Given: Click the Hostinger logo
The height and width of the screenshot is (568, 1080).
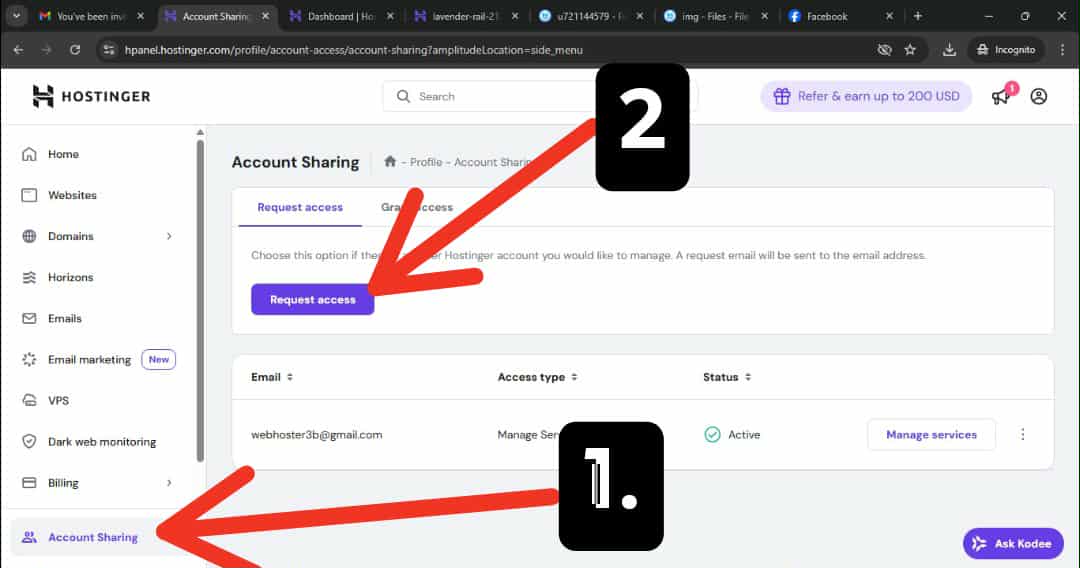Looking at the screenshot, I should click(91, 96).
